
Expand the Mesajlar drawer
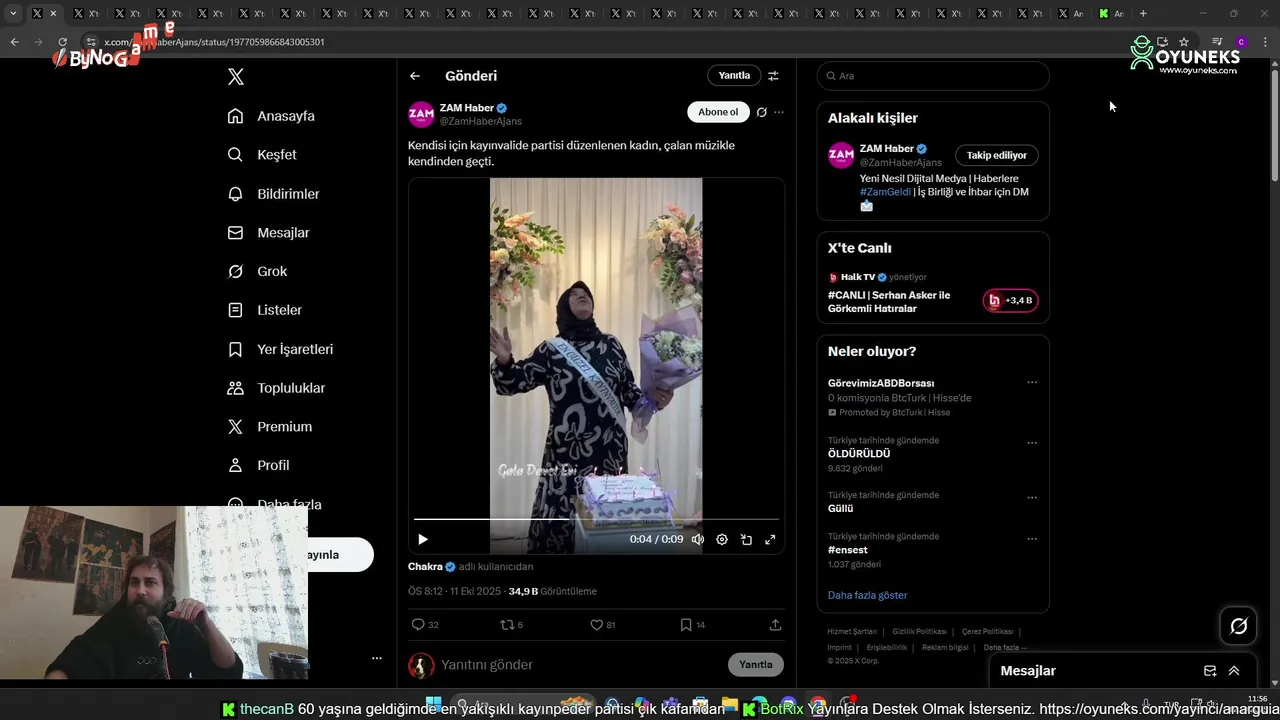click(1234, 671)
